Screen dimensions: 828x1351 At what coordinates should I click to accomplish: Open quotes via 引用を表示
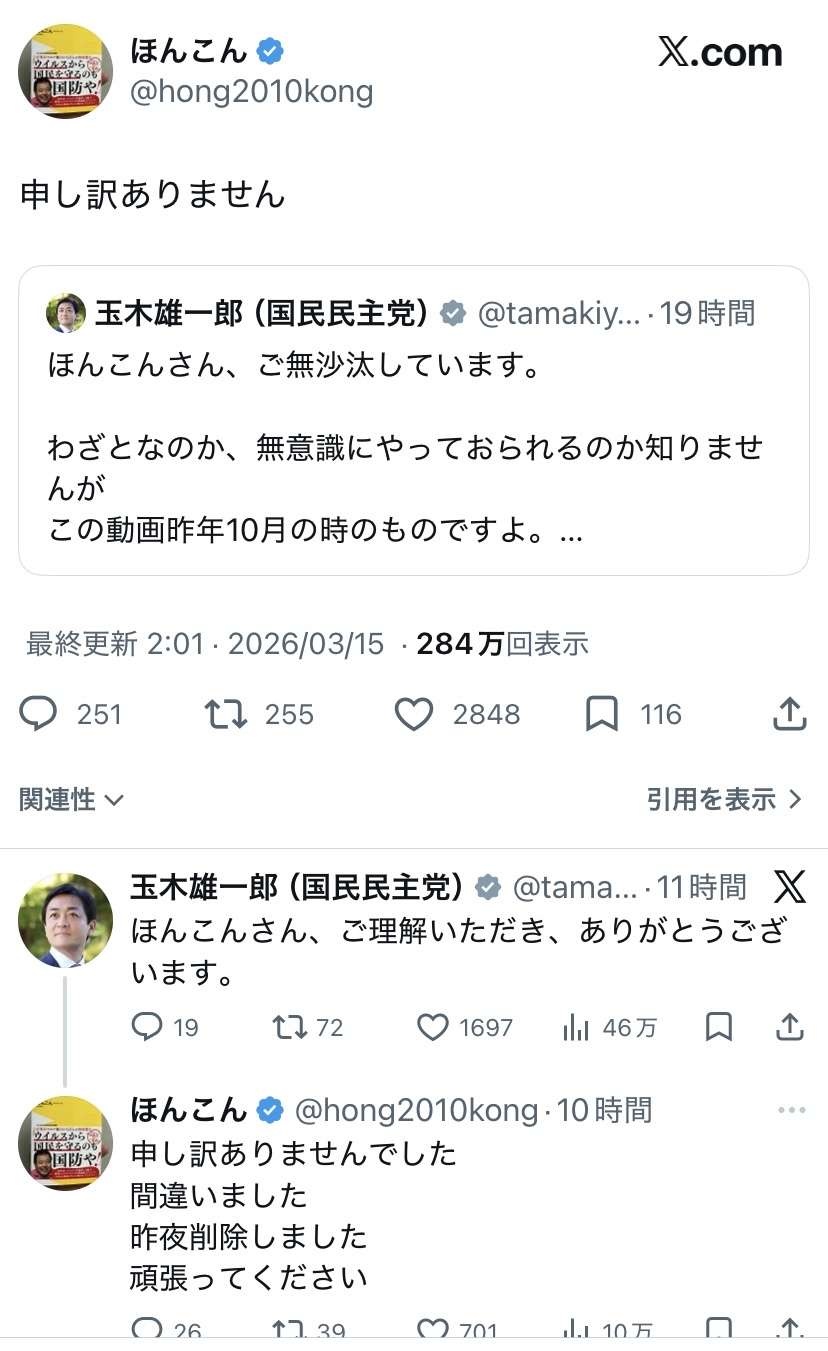coord(724,799)
